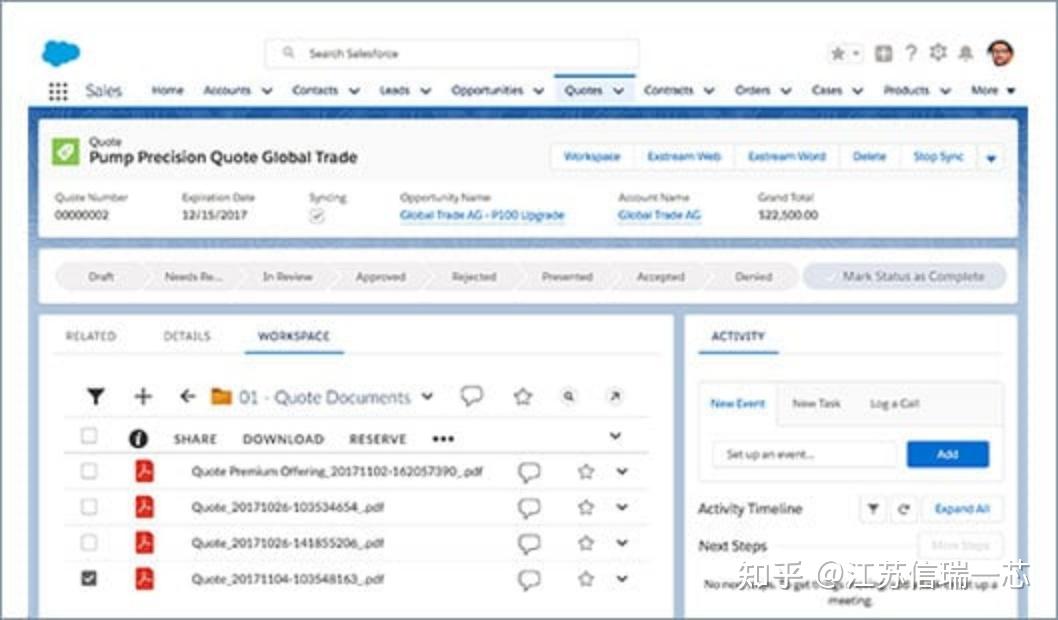1058x620 pixels.
Task: Open comments on Quote Documents folder toolbar
Action: [472, 395]
